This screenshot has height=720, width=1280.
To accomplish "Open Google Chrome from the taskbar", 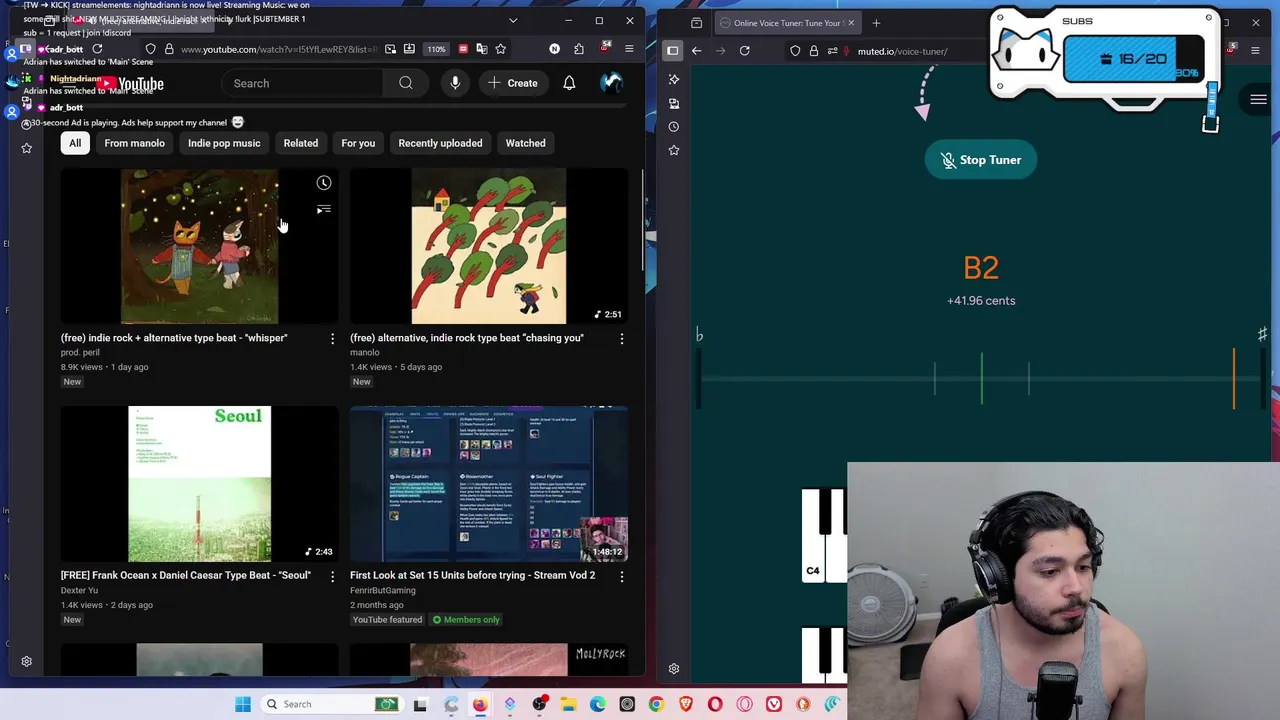I will pyautogui.click(x=656, y=704).
